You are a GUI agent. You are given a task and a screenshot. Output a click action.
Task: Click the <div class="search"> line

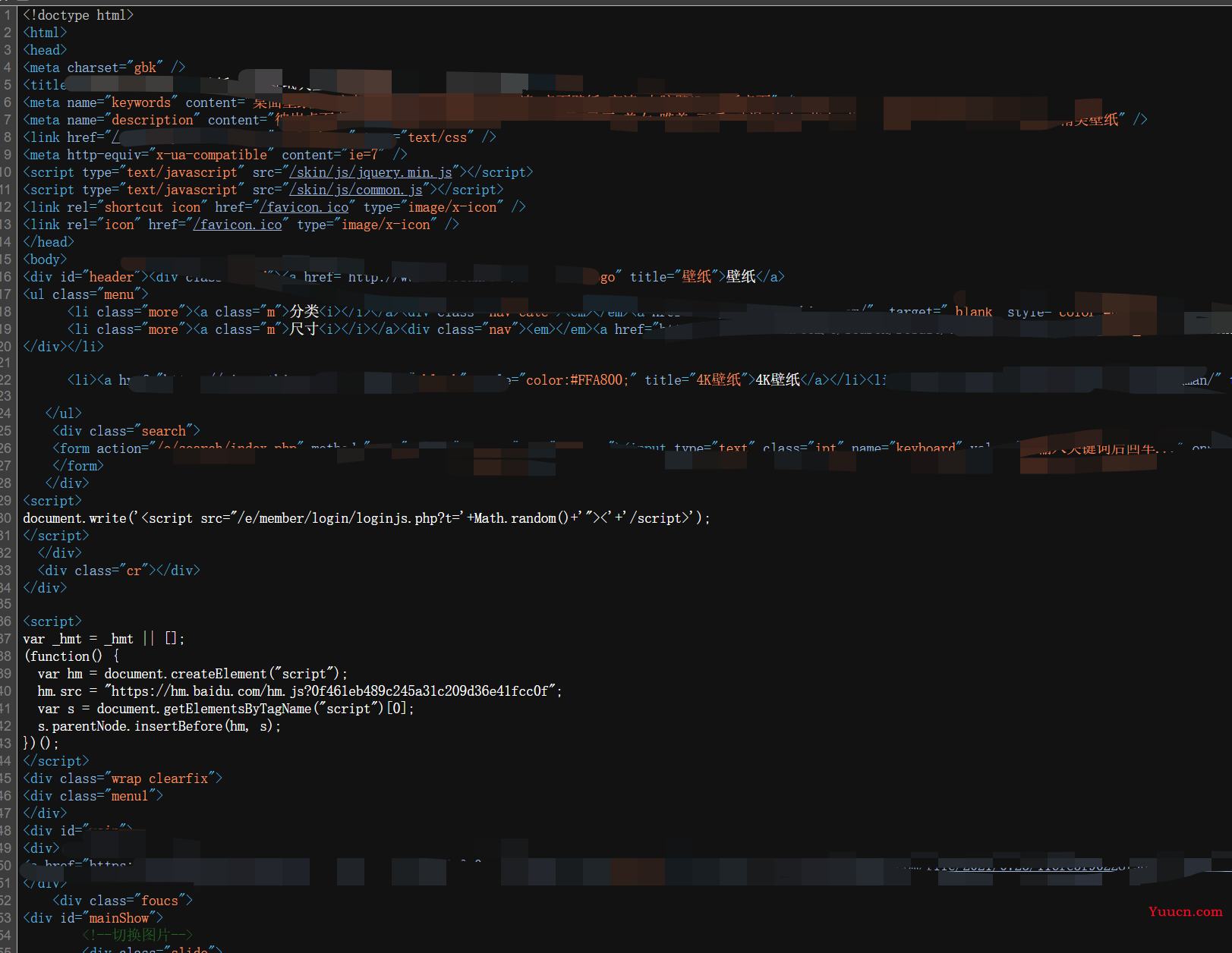click(126, 431)
